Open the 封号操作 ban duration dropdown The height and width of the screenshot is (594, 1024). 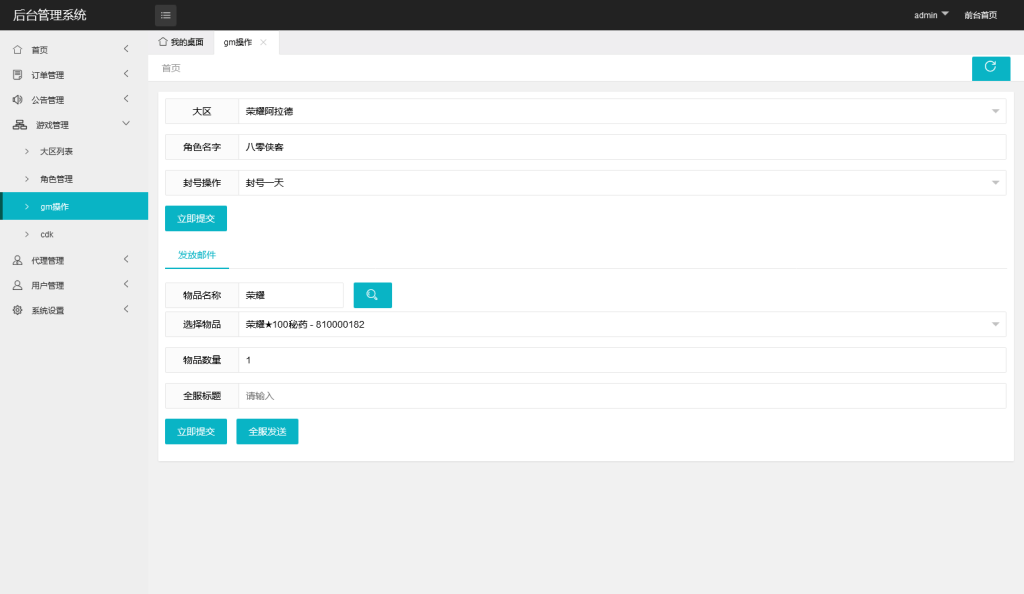point(994,182)
